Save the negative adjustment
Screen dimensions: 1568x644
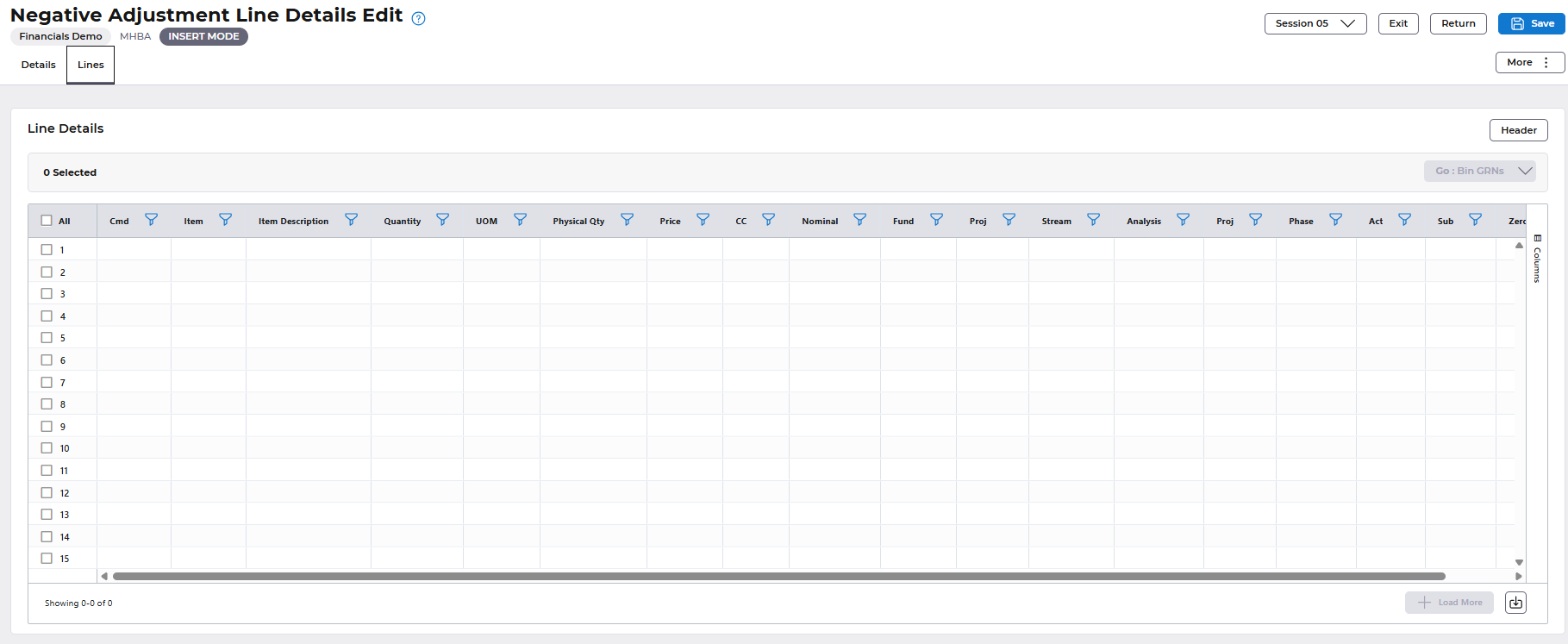click(1532, 23)
